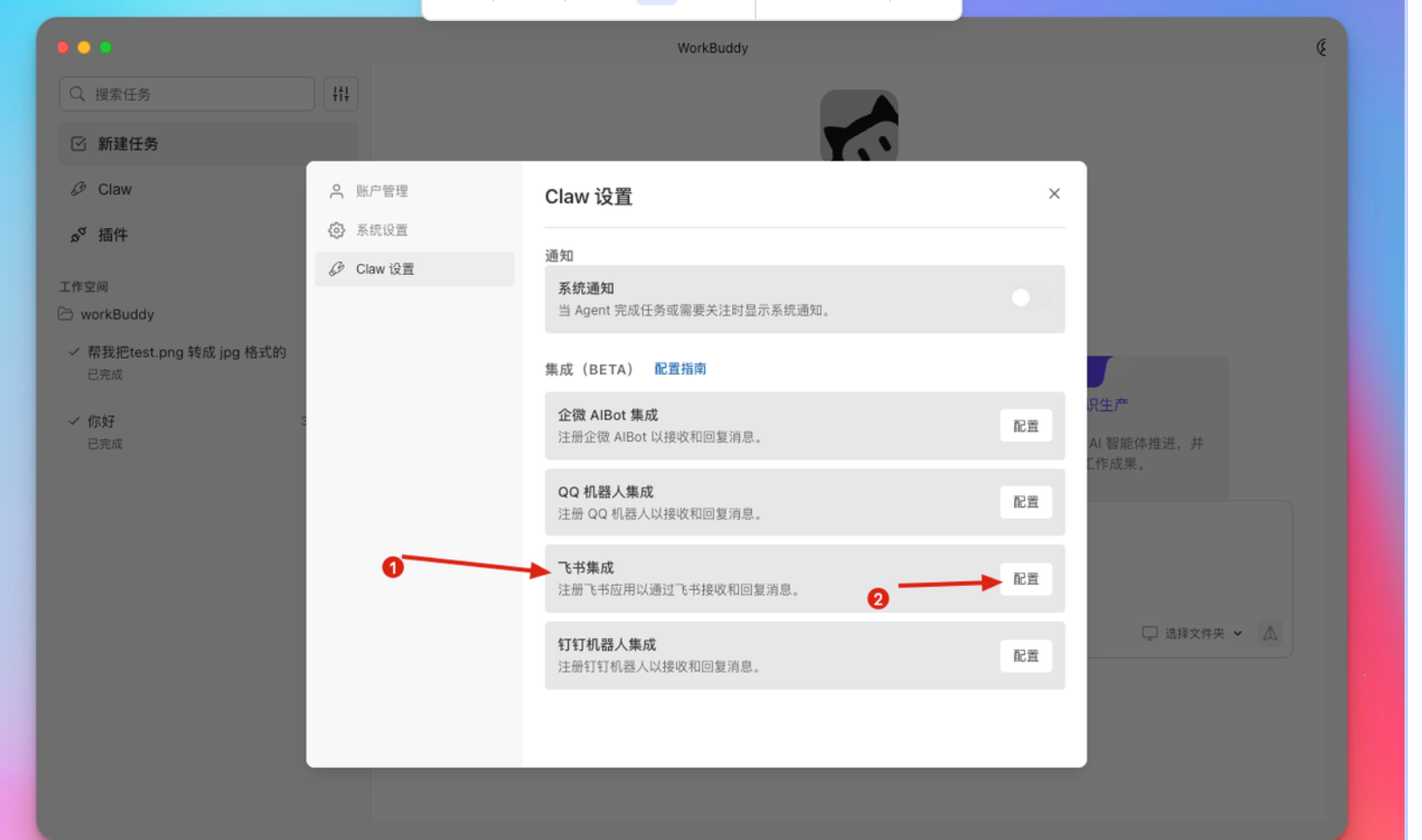The image size is (1422, 840).
Task: Open Claw in the main sidebar
Action: coord(208,189)
